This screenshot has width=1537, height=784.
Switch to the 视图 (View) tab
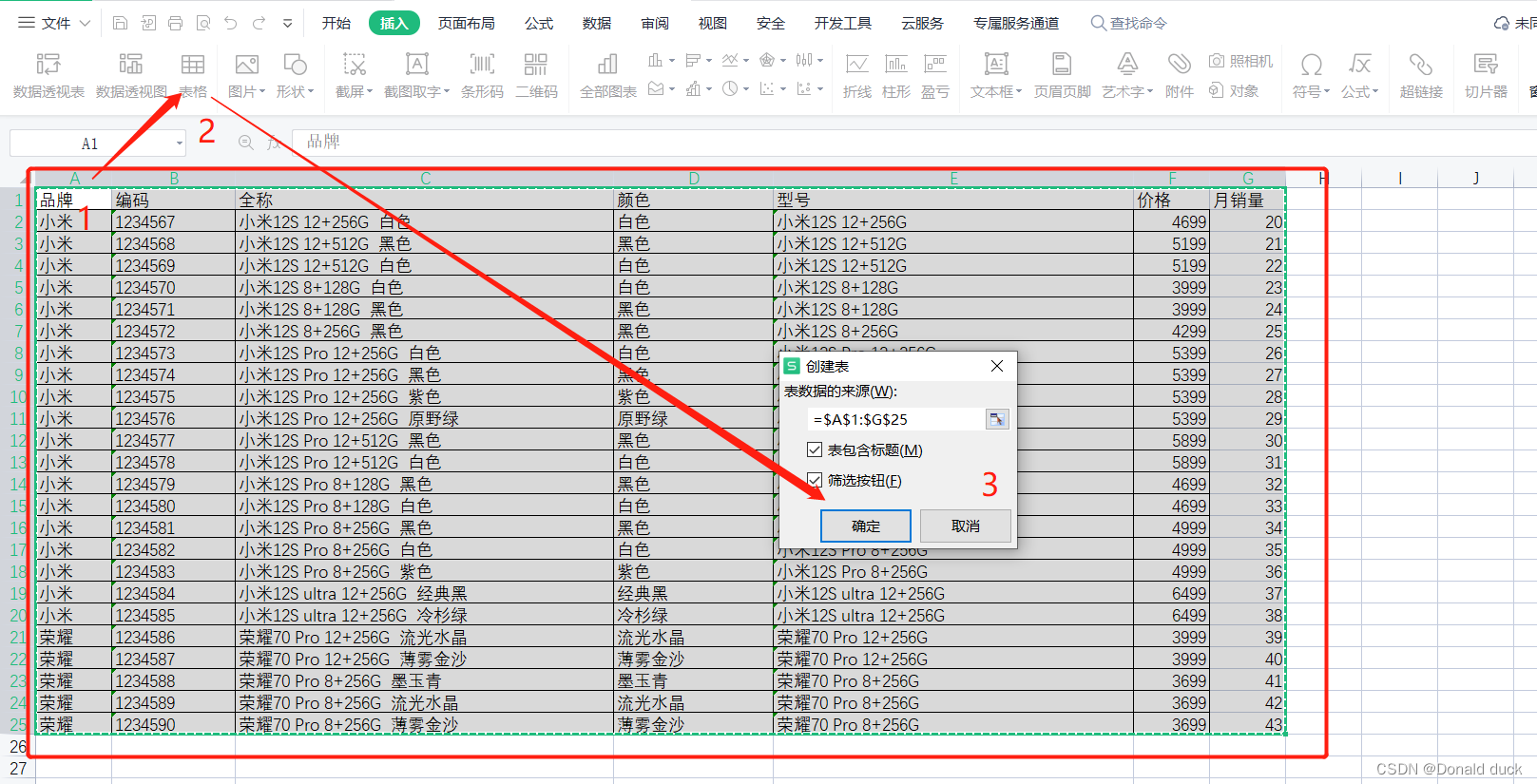pos(713,23)
